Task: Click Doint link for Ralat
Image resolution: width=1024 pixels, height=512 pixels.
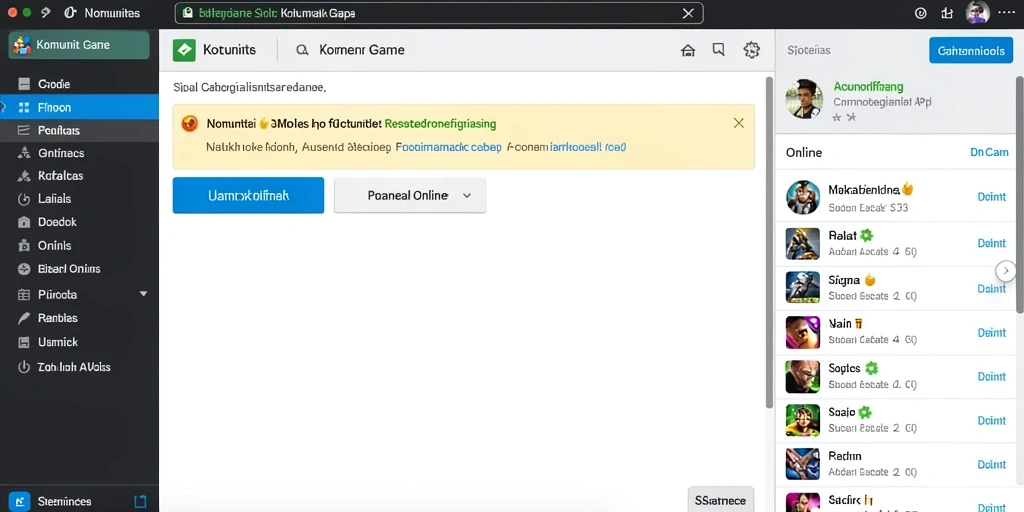Action: tap(991, 243)
